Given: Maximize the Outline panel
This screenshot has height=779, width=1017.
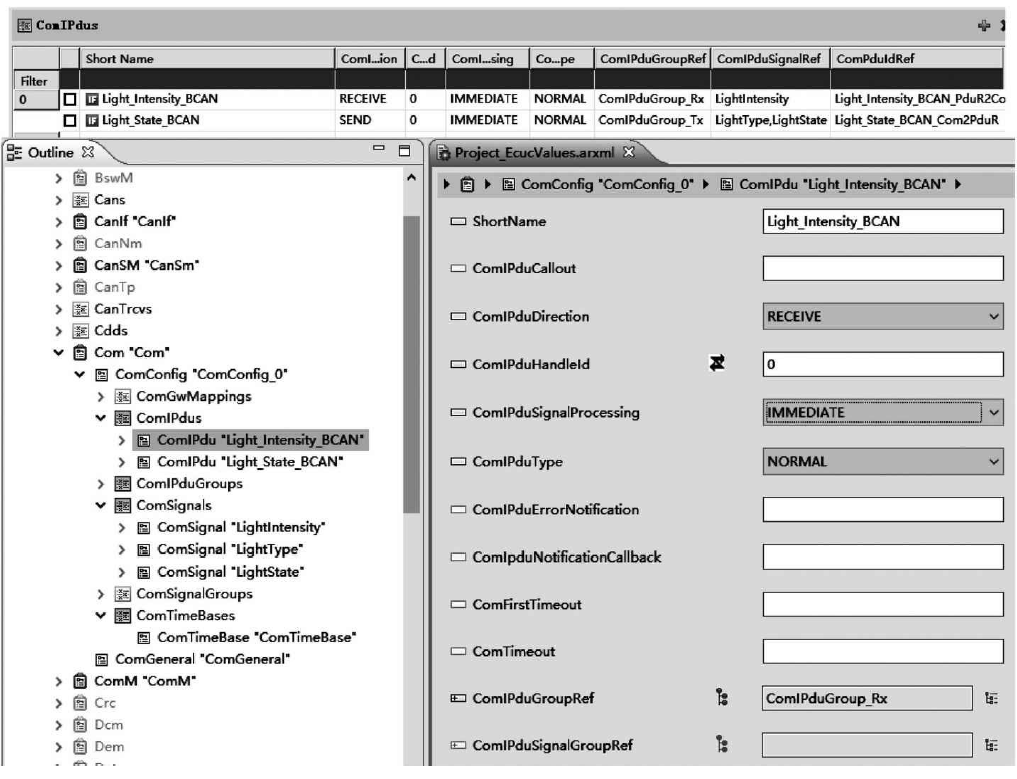Looking at the screenshot, I should [404, 150].
